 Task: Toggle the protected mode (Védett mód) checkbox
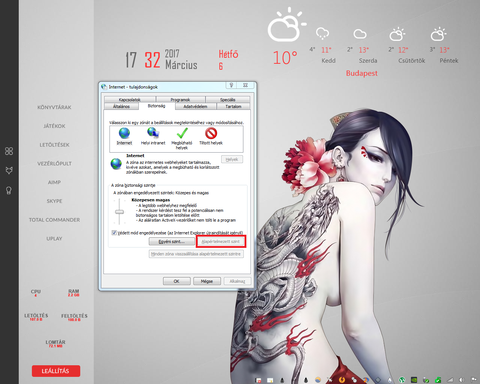114,233
